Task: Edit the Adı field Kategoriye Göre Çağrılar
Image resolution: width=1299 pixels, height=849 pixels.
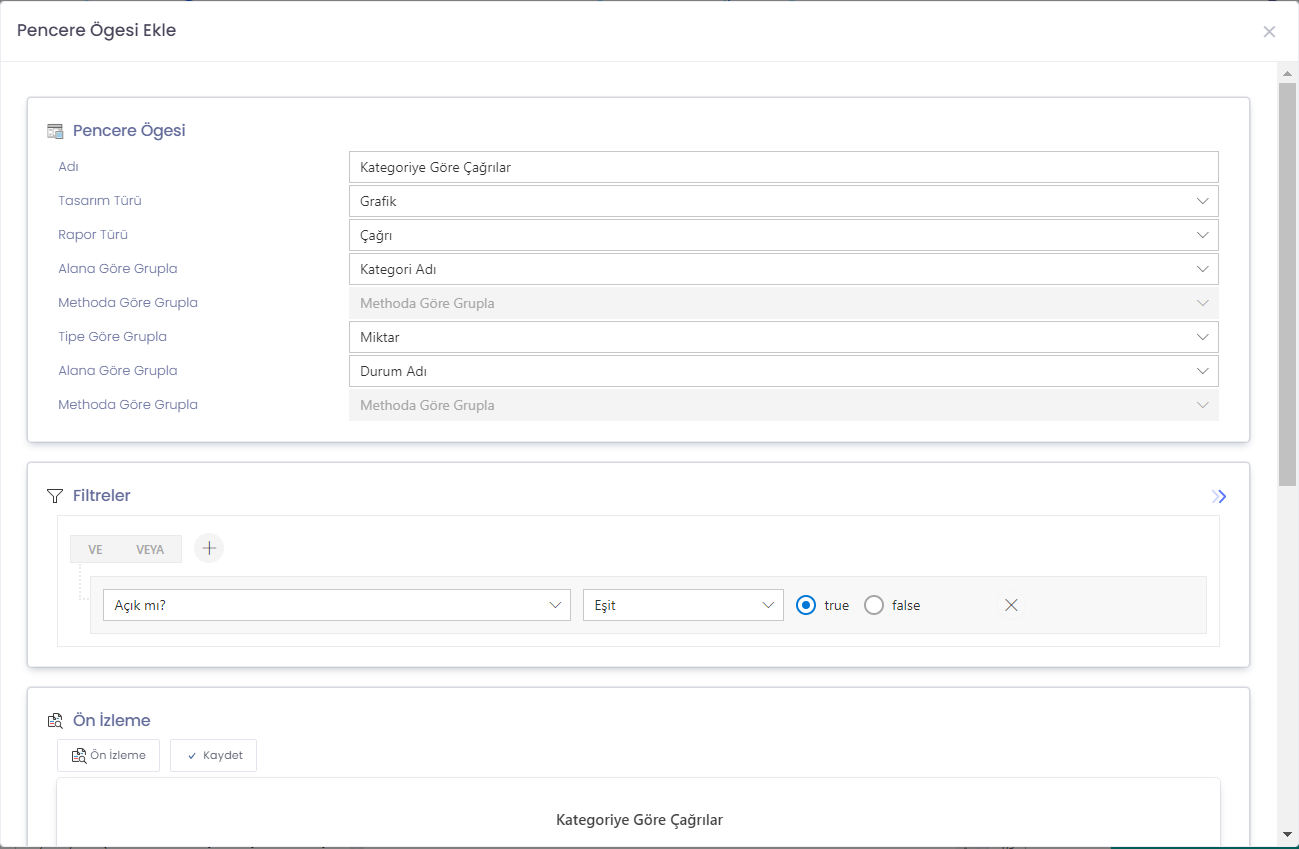Action: point(784,167)
